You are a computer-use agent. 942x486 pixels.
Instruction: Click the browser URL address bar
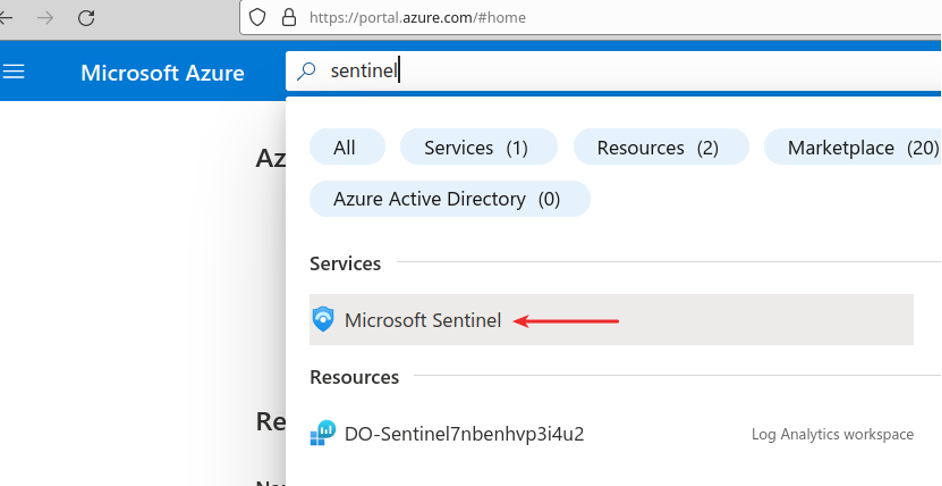600,17
